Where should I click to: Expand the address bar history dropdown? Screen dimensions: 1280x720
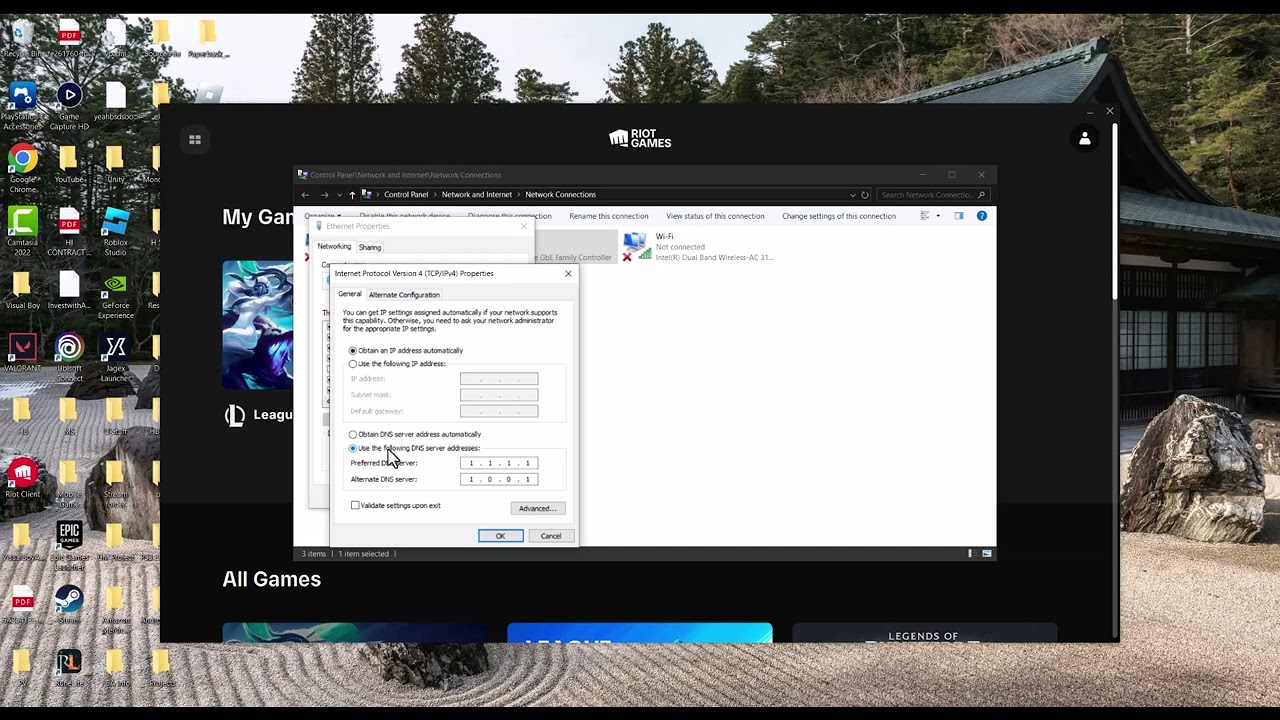tap(852, 195)
